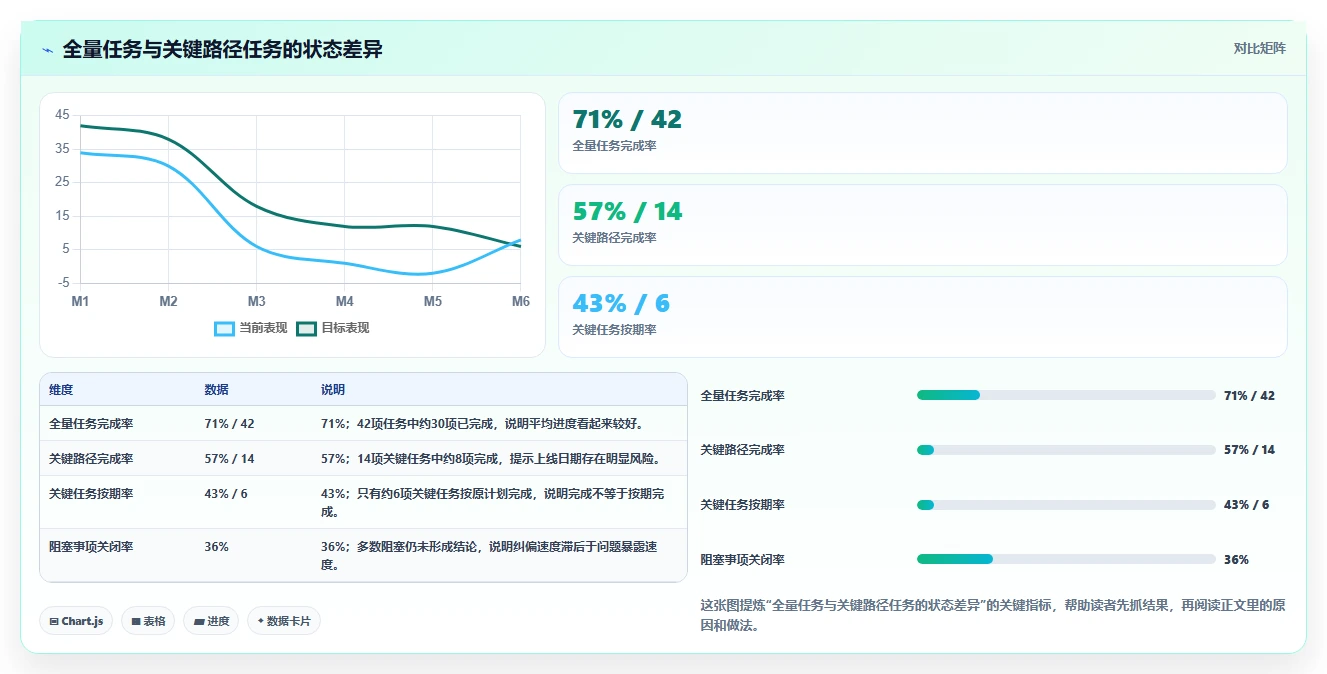Click the y-axis value 45 on chart

(x=62, y=115)
